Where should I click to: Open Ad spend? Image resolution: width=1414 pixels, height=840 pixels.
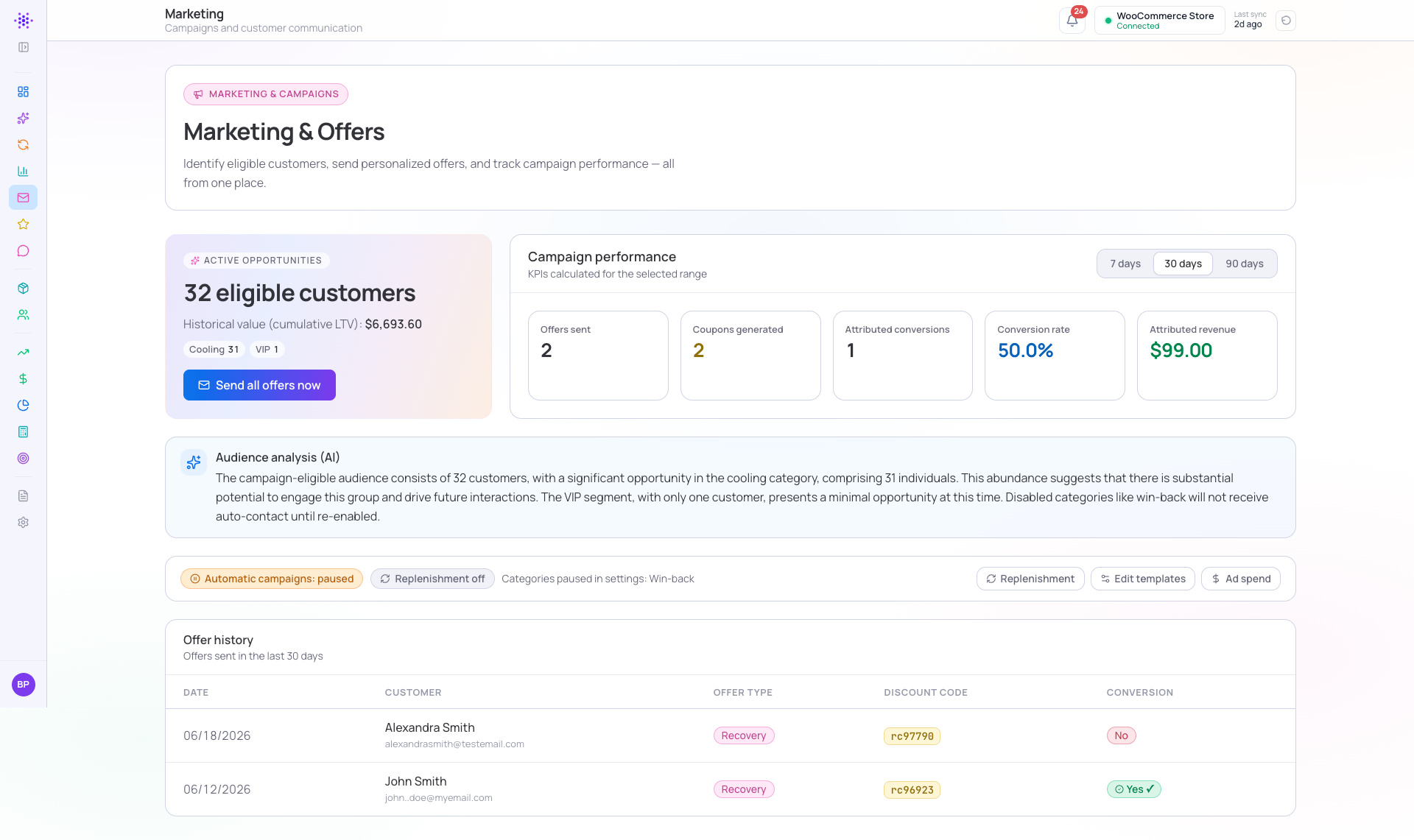(1241, 579)
